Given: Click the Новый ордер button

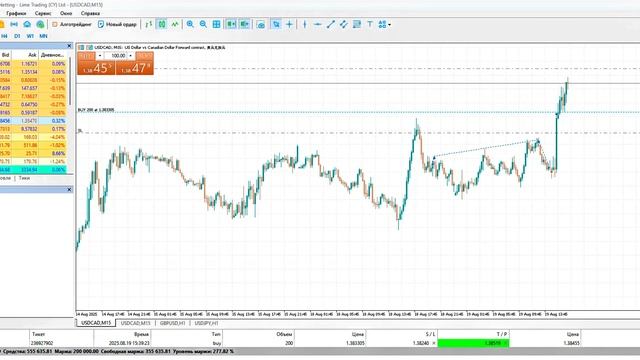Looking at the screenshot, I should tap(117, 24).
